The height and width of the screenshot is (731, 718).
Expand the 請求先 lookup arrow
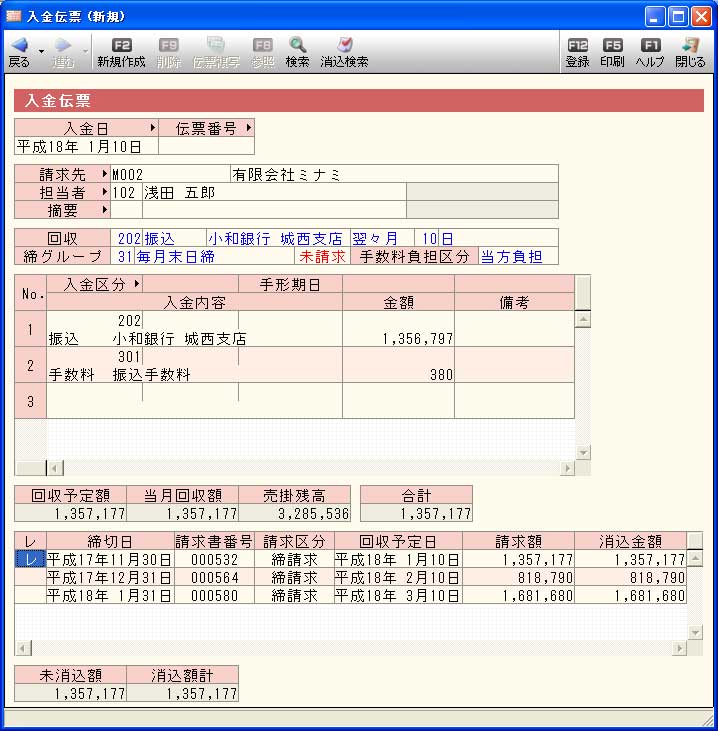coord(104,174)
